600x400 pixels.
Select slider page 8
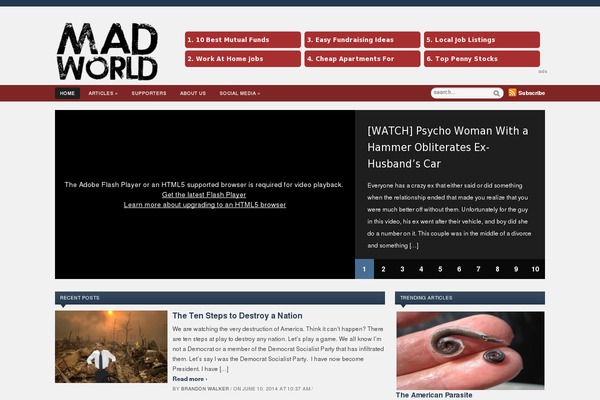pyautogui.click(x=497, y=269)
